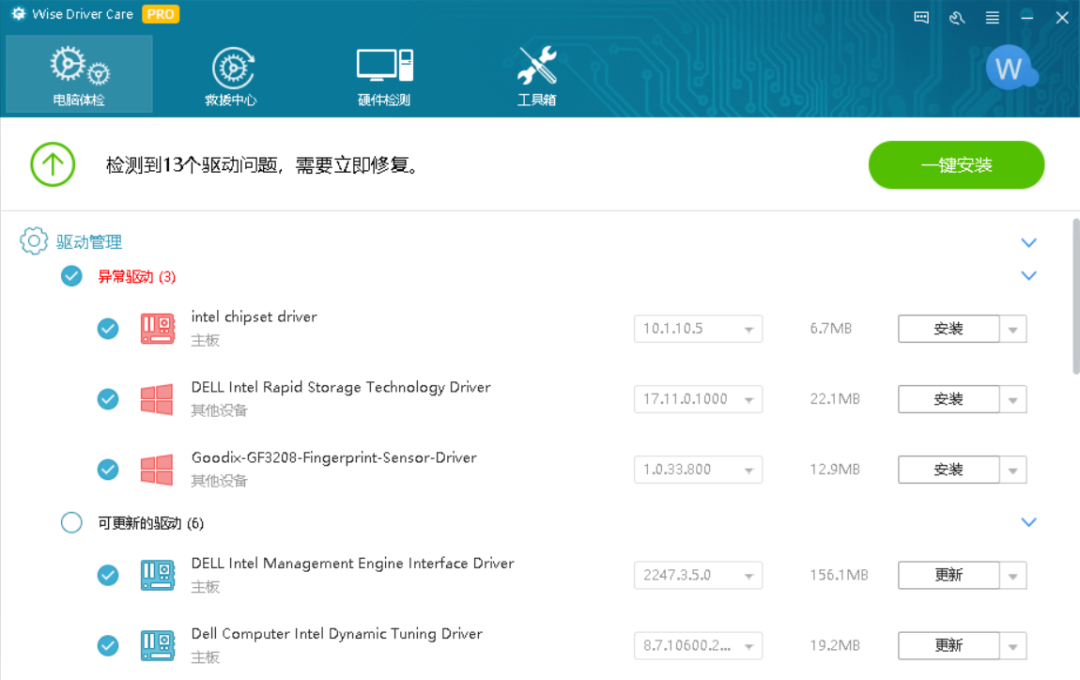Open version dropdown showing 2247.3.5.0
The image size is (1080, 680).
[x=698, y=575]
